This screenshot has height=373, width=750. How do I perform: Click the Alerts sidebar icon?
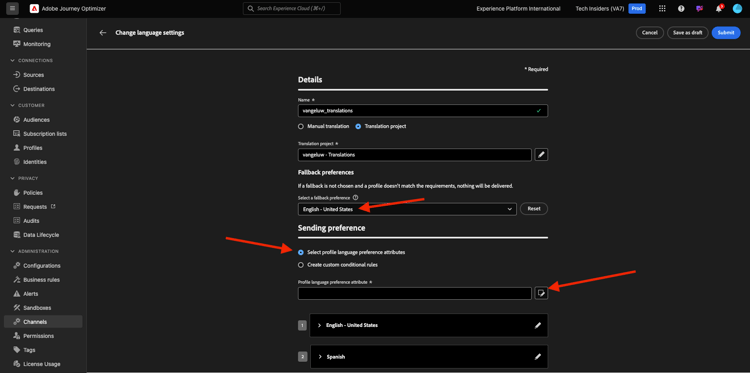point(16,294)
